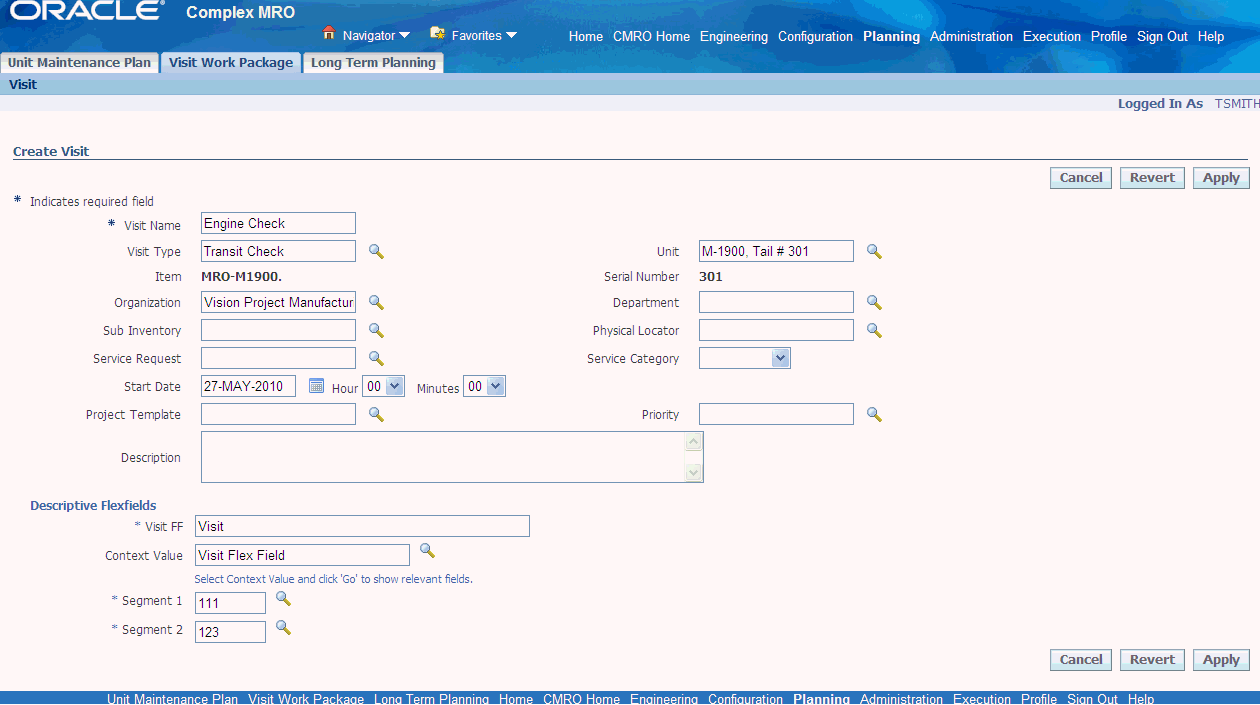
Task: Open the Home link in top navigation
Action: pos(586,36)
